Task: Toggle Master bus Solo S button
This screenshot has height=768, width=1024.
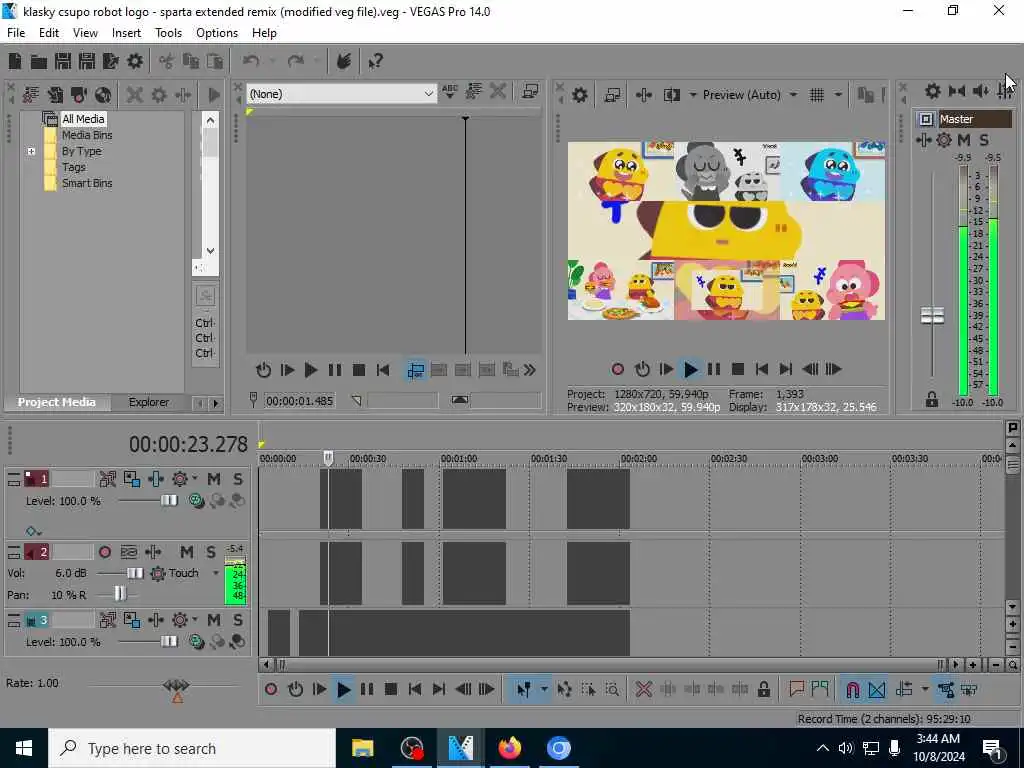Action: click(984, 140)
